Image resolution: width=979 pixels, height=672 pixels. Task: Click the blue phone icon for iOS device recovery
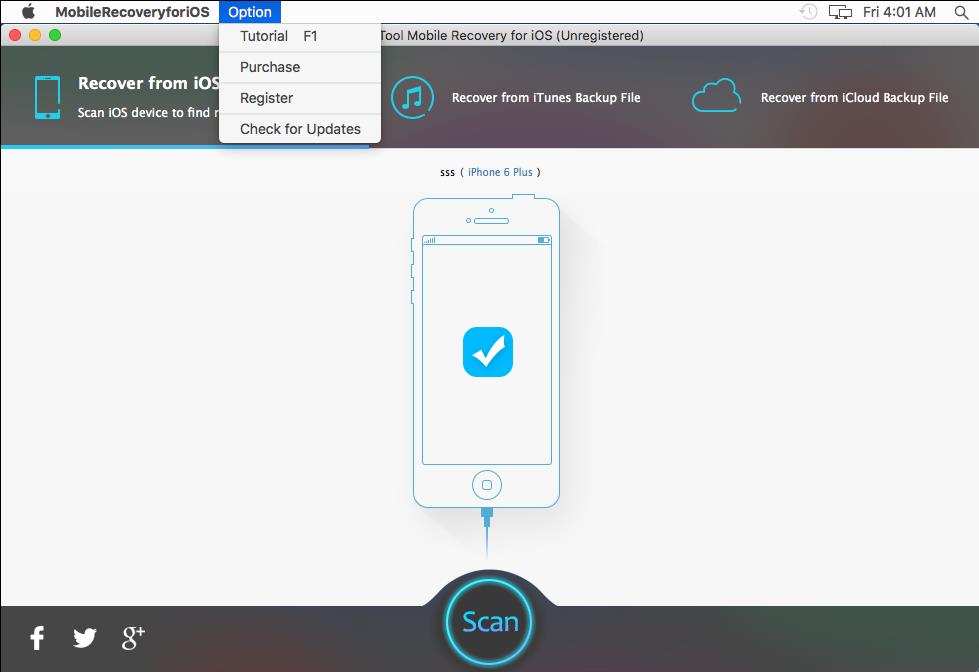(x=47, y=97)
